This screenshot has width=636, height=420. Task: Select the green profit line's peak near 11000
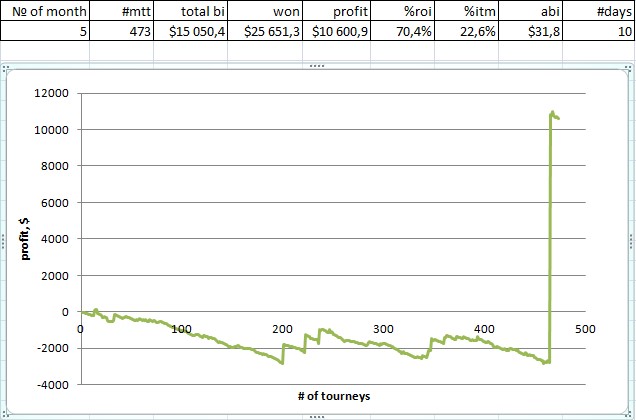[552, 112]
